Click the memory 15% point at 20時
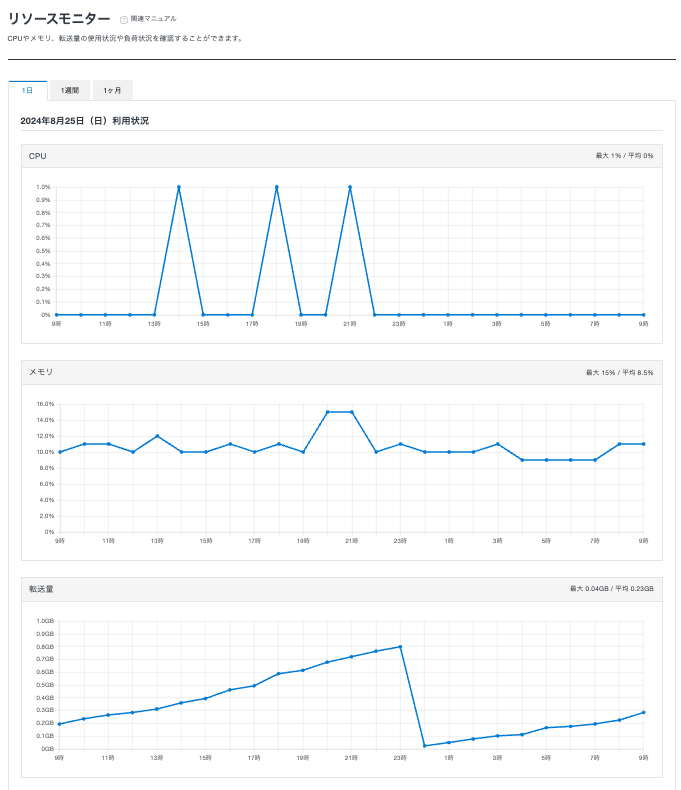 (327, 412)
